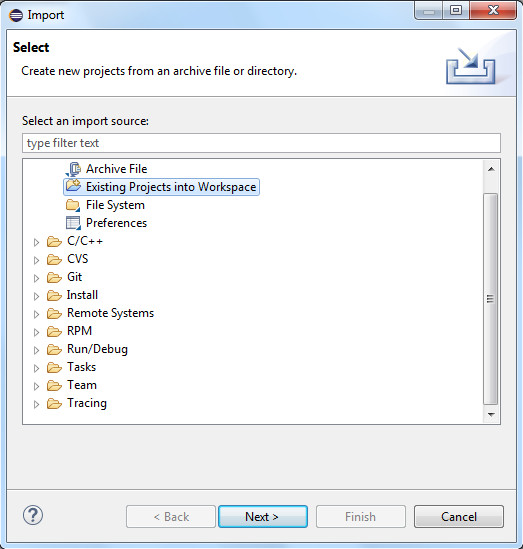The height and width of the screenshot is (549, 523).
Task: Click the Existing Projects into Workspace icon
Action: [74, 186]
